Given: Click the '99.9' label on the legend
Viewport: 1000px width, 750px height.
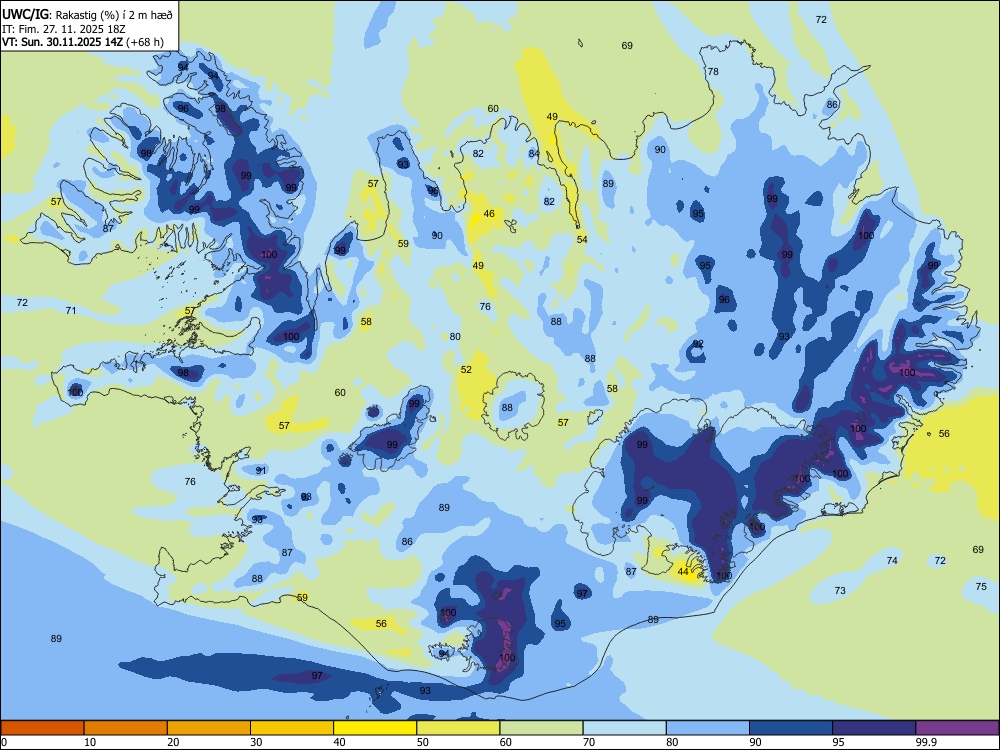Looking at the screenshot, I should pos(925,742).
